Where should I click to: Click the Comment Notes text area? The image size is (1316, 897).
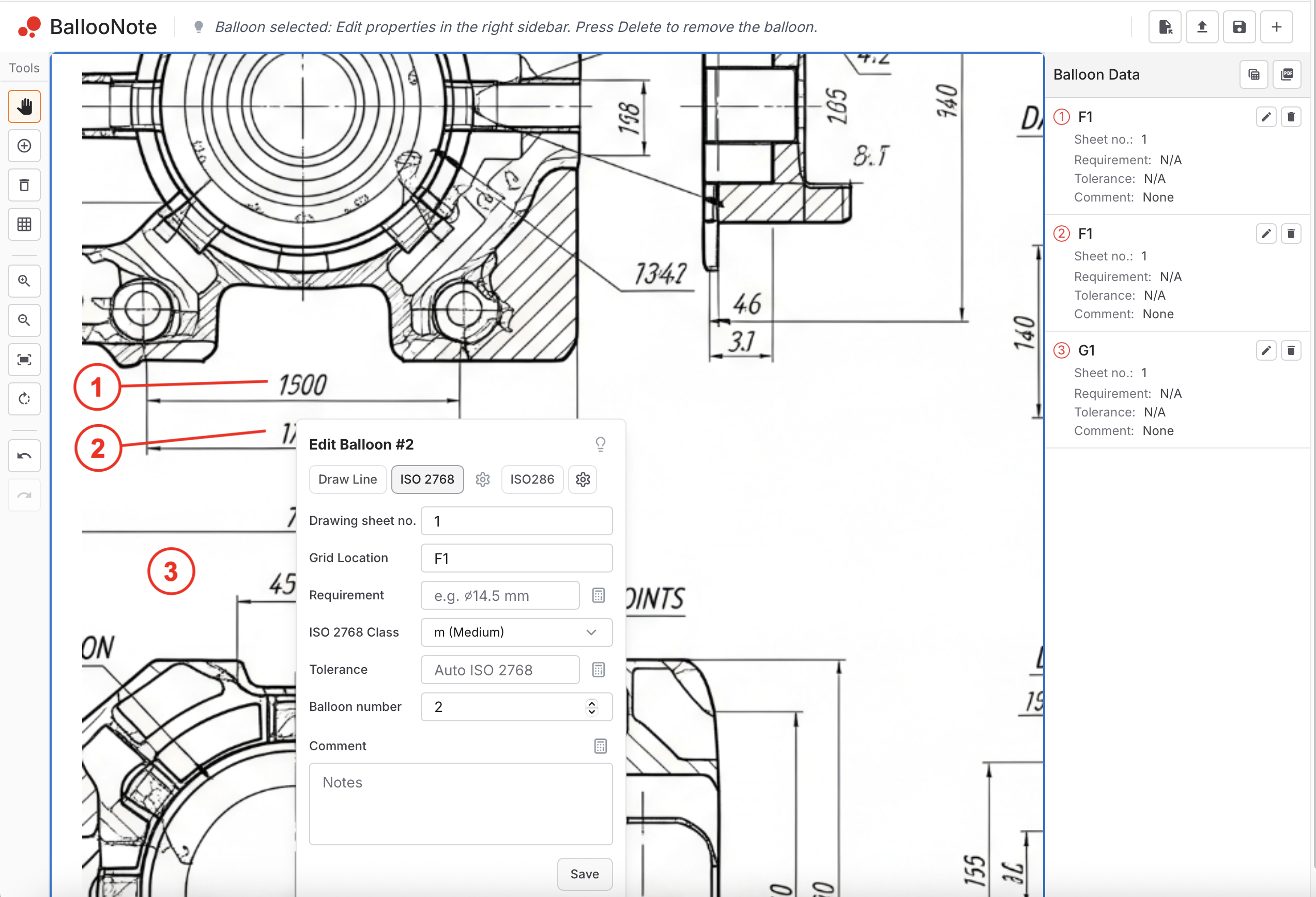(461, 805)
